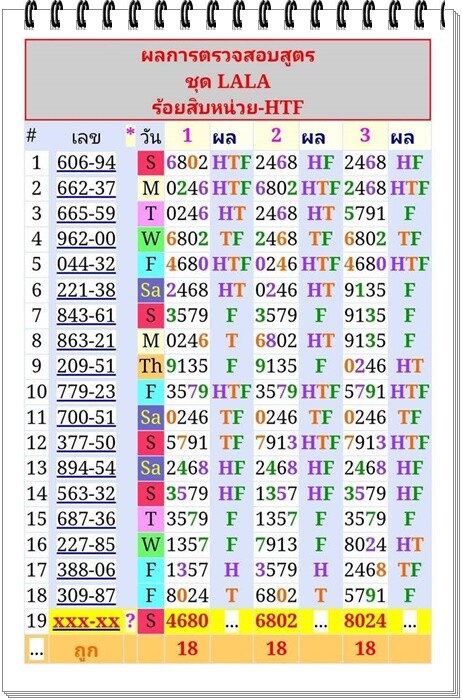Click the purple column 3 header
This screenshot has width=462, height=700.
point(365,135)
